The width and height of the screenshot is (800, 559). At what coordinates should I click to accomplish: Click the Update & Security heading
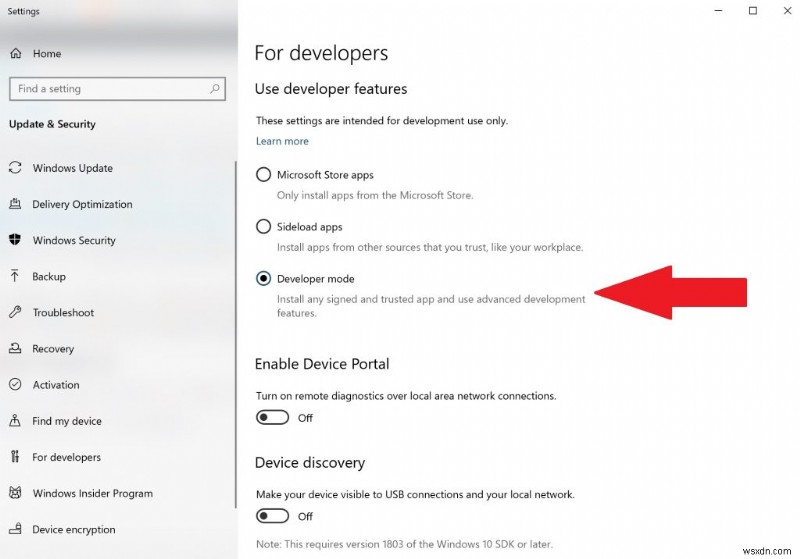coord(52,124)
